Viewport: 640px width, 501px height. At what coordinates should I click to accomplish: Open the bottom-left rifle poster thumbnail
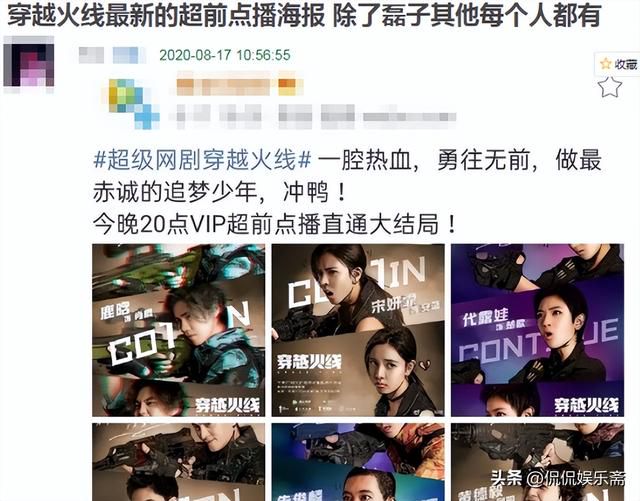(178, 462)
